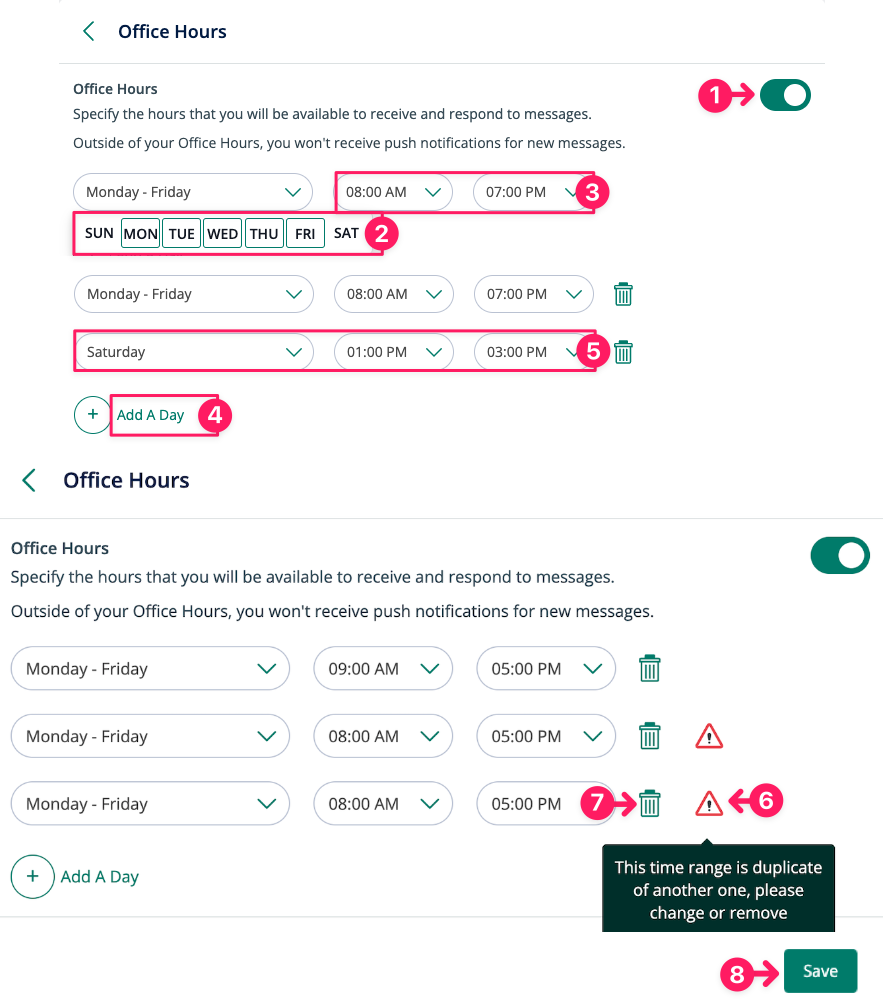Click the circled plus icon above the lower Office Hours header
Image resolution: width=883 pixels, height=1002 pixels.
point(92,414)
